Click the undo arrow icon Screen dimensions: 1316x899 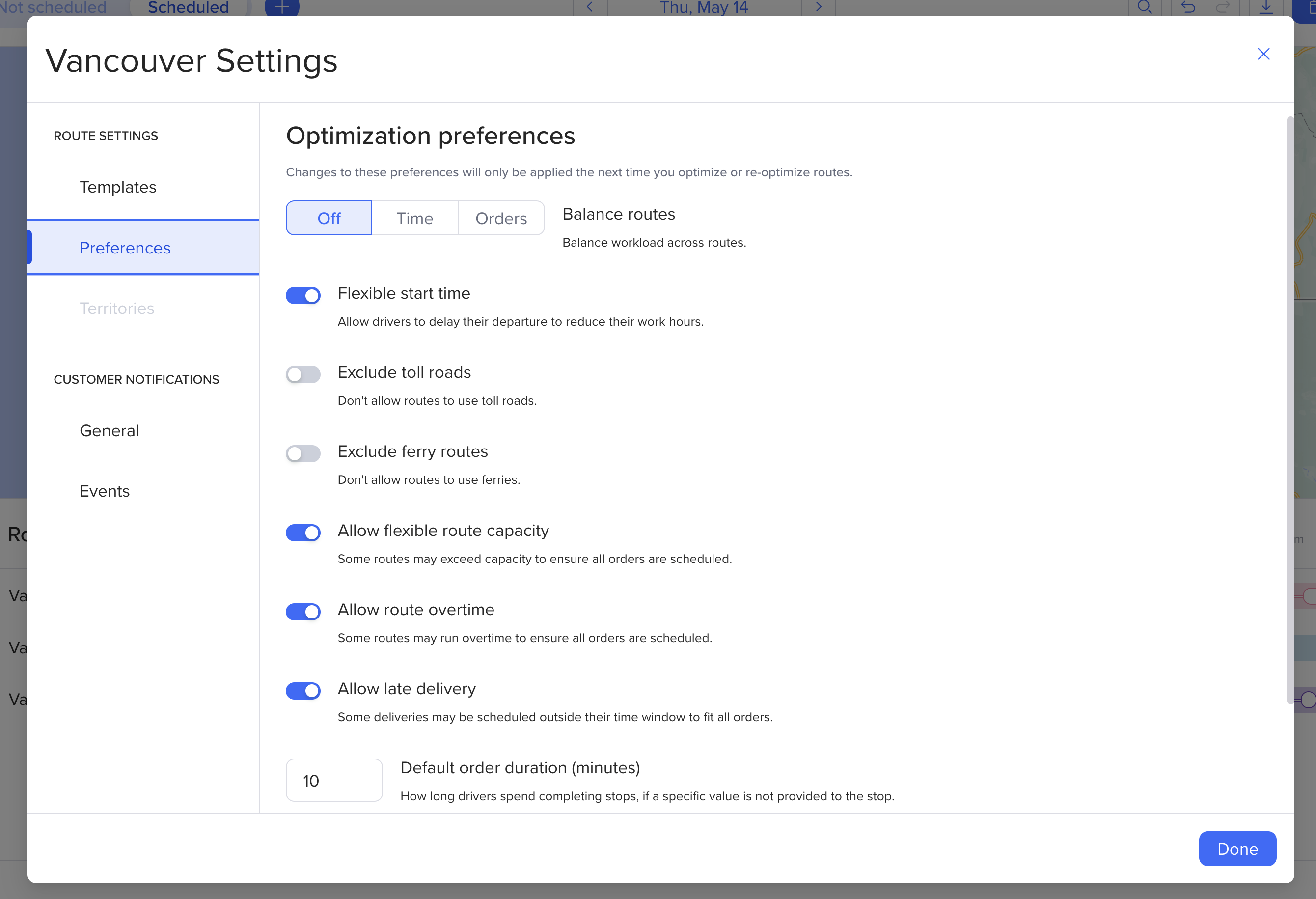point(1188,7)
